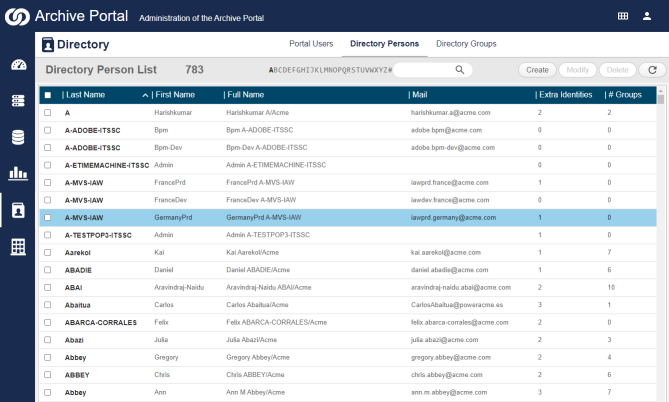Click iawdev.france@acme.com mail cell
The width and height of the screenshot is (669, 402).
tap(450, 200)
